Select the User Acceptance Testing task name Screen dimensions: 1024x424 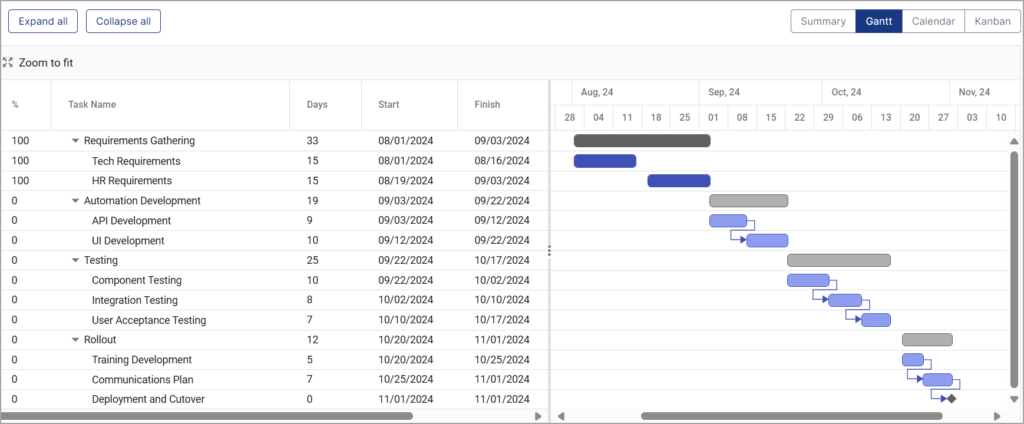(149, 320)
